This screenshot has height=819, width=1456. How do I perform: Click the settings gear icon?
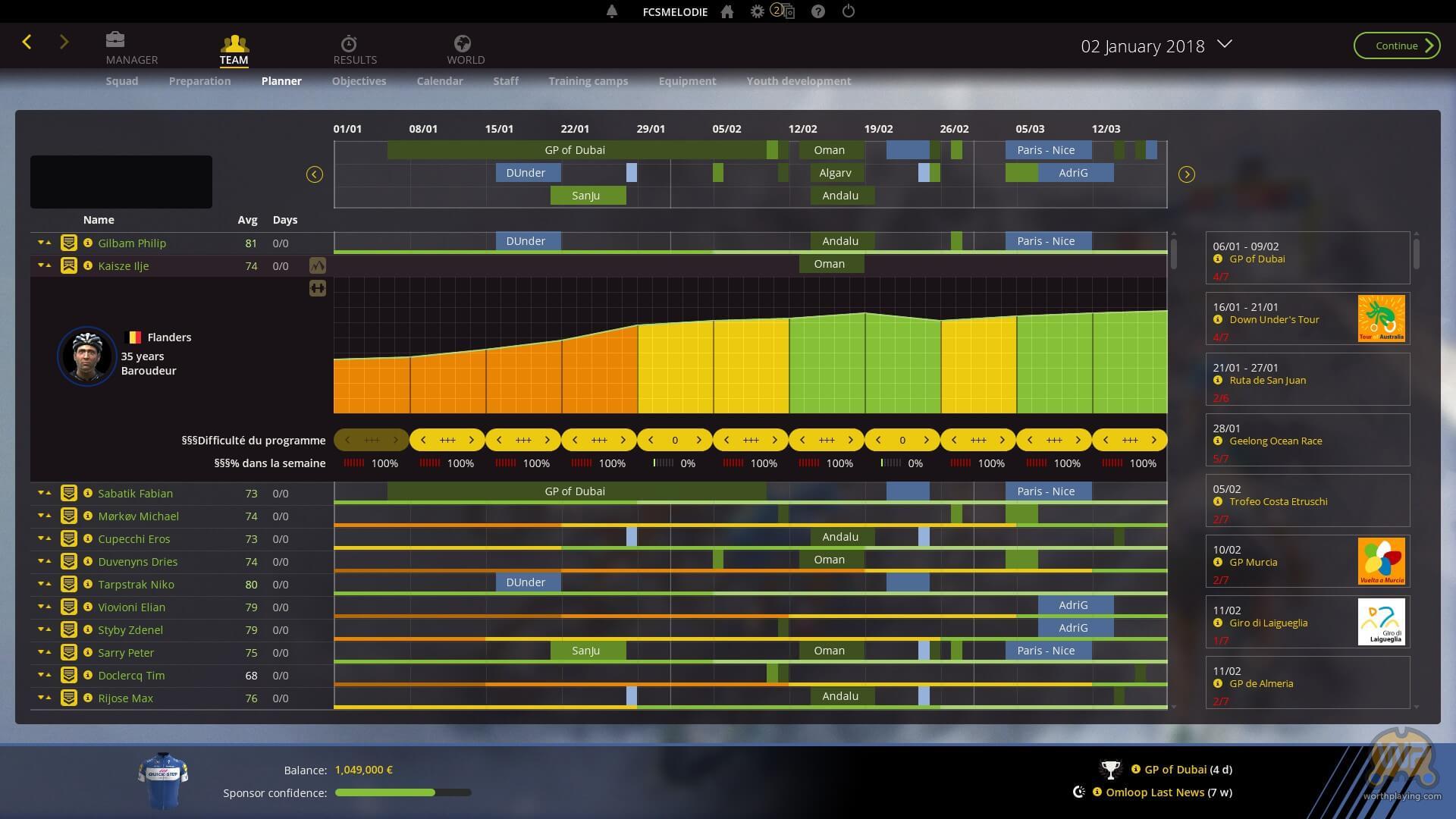757,11
